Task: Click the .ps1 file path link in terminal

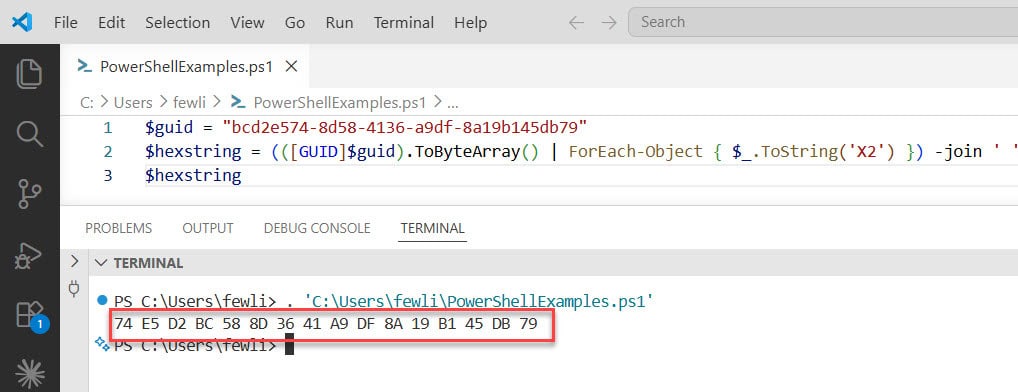Action: click(x=478, y=301)
